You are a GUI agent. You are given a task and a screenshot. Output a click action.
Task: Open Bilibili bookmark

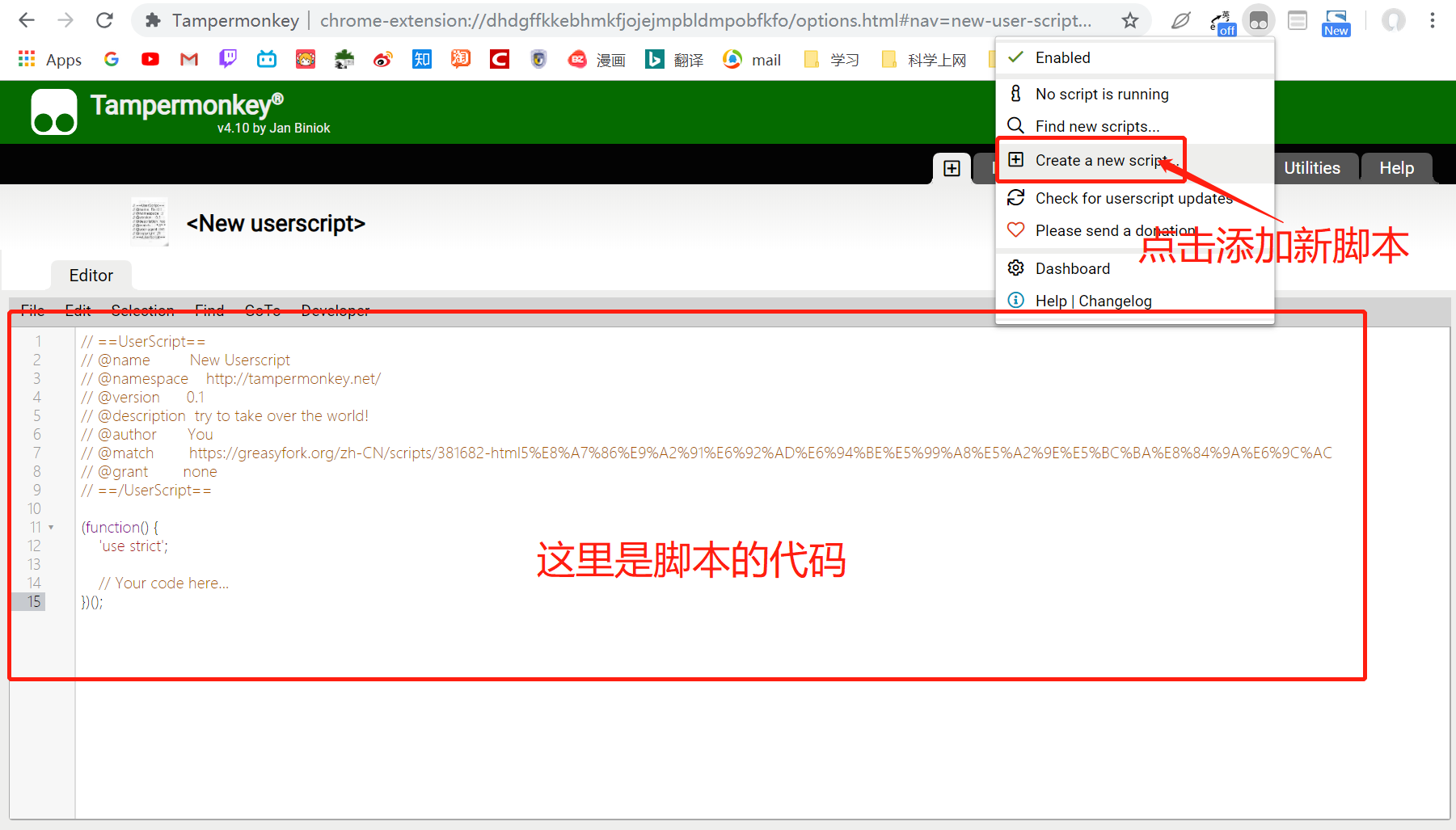[267, 59]
